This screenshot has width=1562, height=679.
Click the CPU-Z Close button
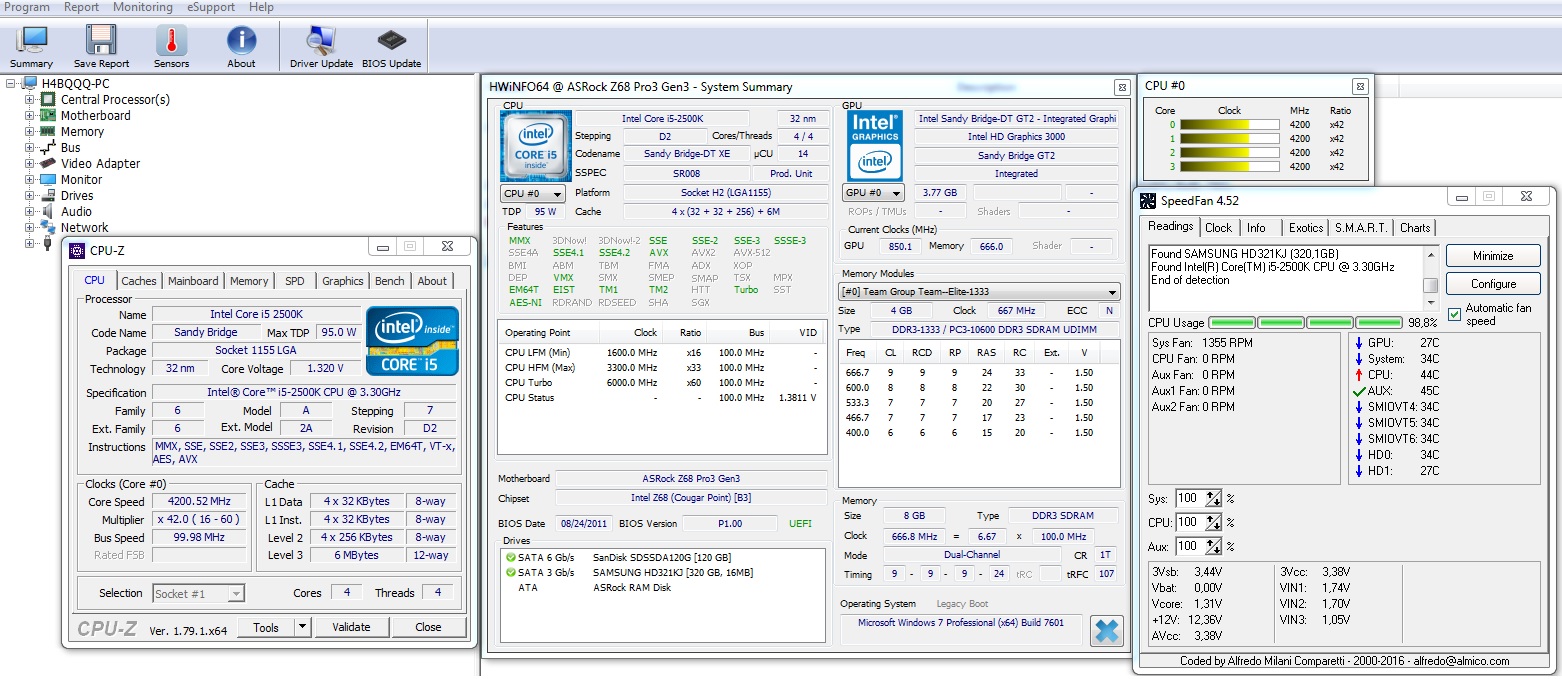coord(428,627)
